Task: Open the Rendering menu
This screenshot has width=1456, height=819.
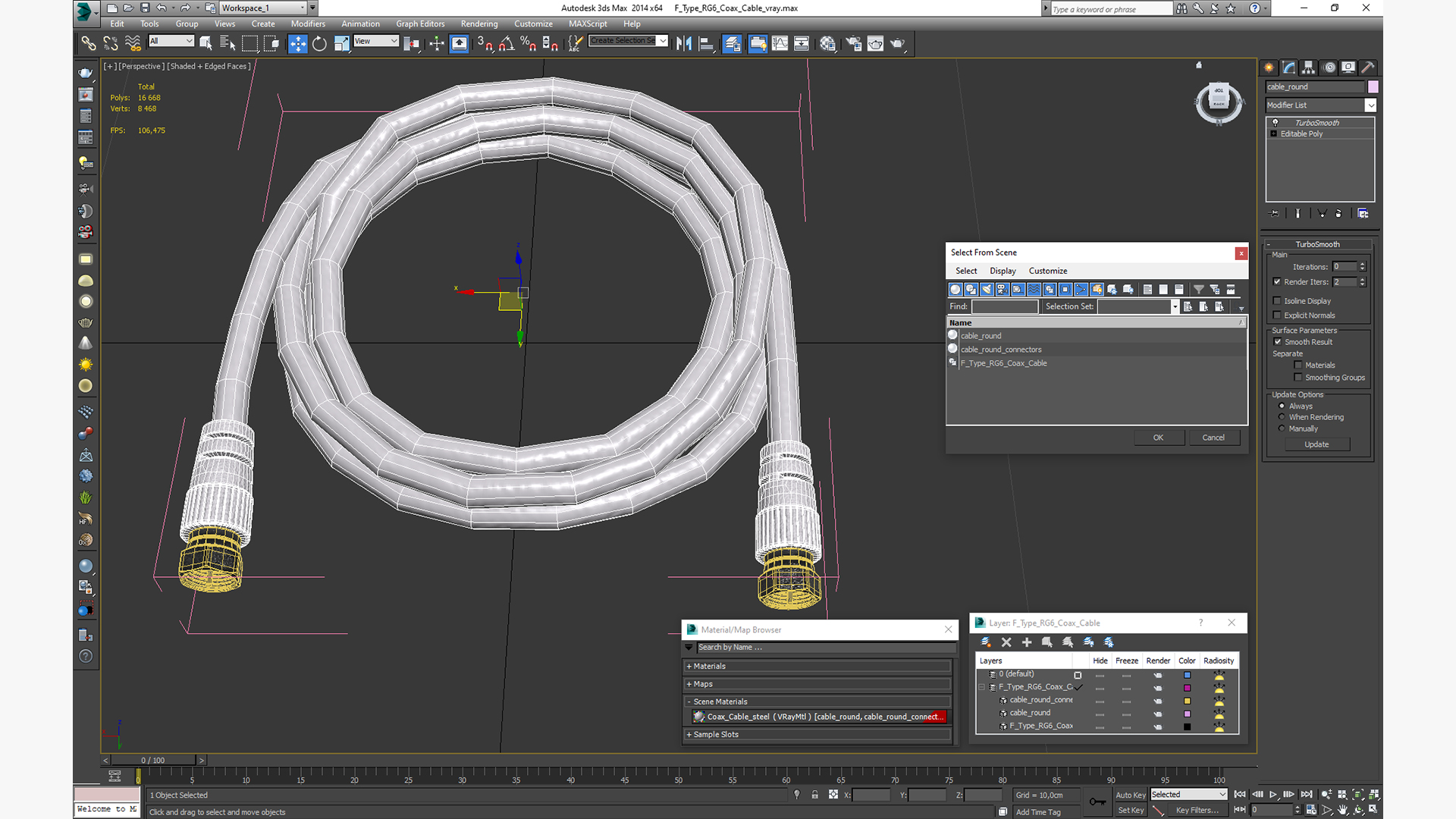Action: point(479,24)
